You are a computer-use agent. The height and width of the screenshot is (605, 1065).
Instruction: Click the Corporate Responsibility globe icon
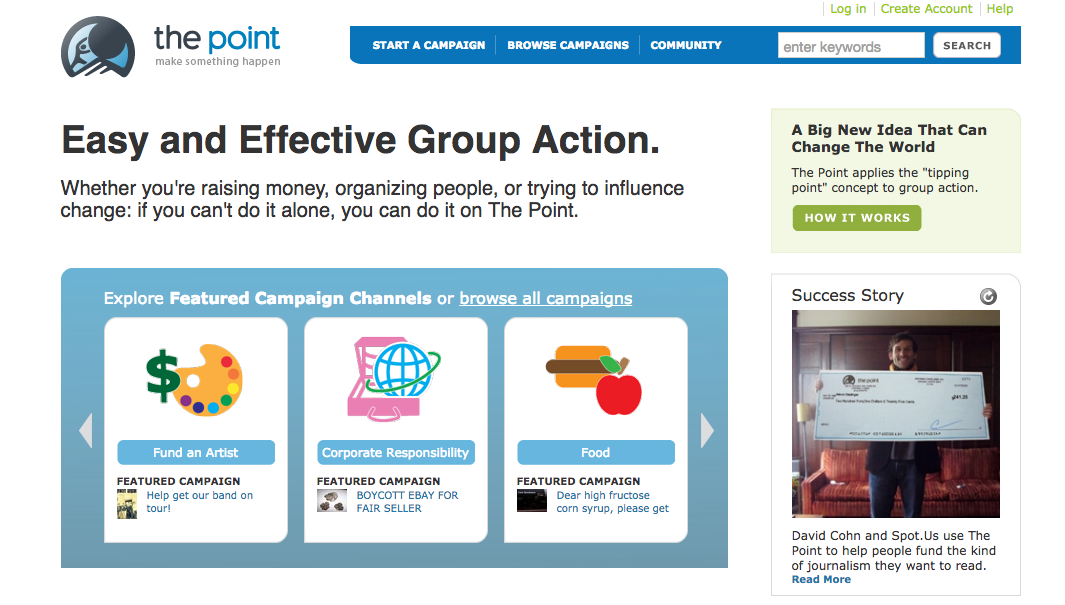pos(395,377)
